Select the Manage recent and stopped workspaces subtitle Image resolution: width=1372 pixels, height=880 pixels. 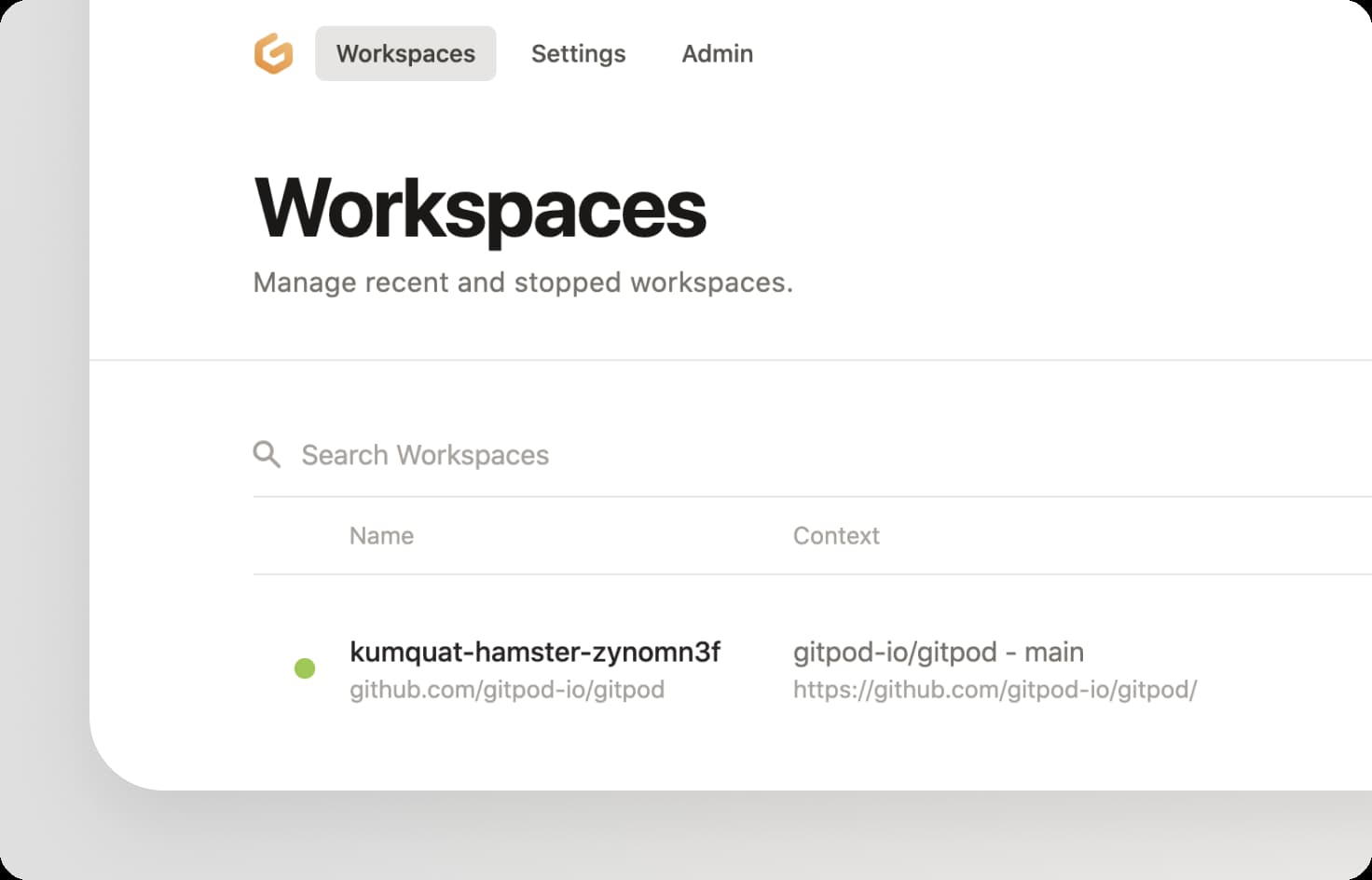[x=524, y=282]
